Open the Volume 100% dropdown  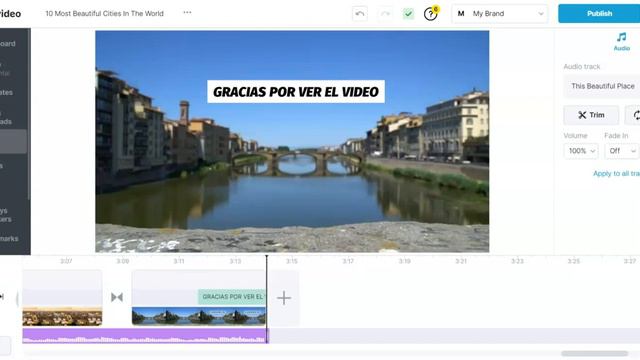(x=581, y=151)
